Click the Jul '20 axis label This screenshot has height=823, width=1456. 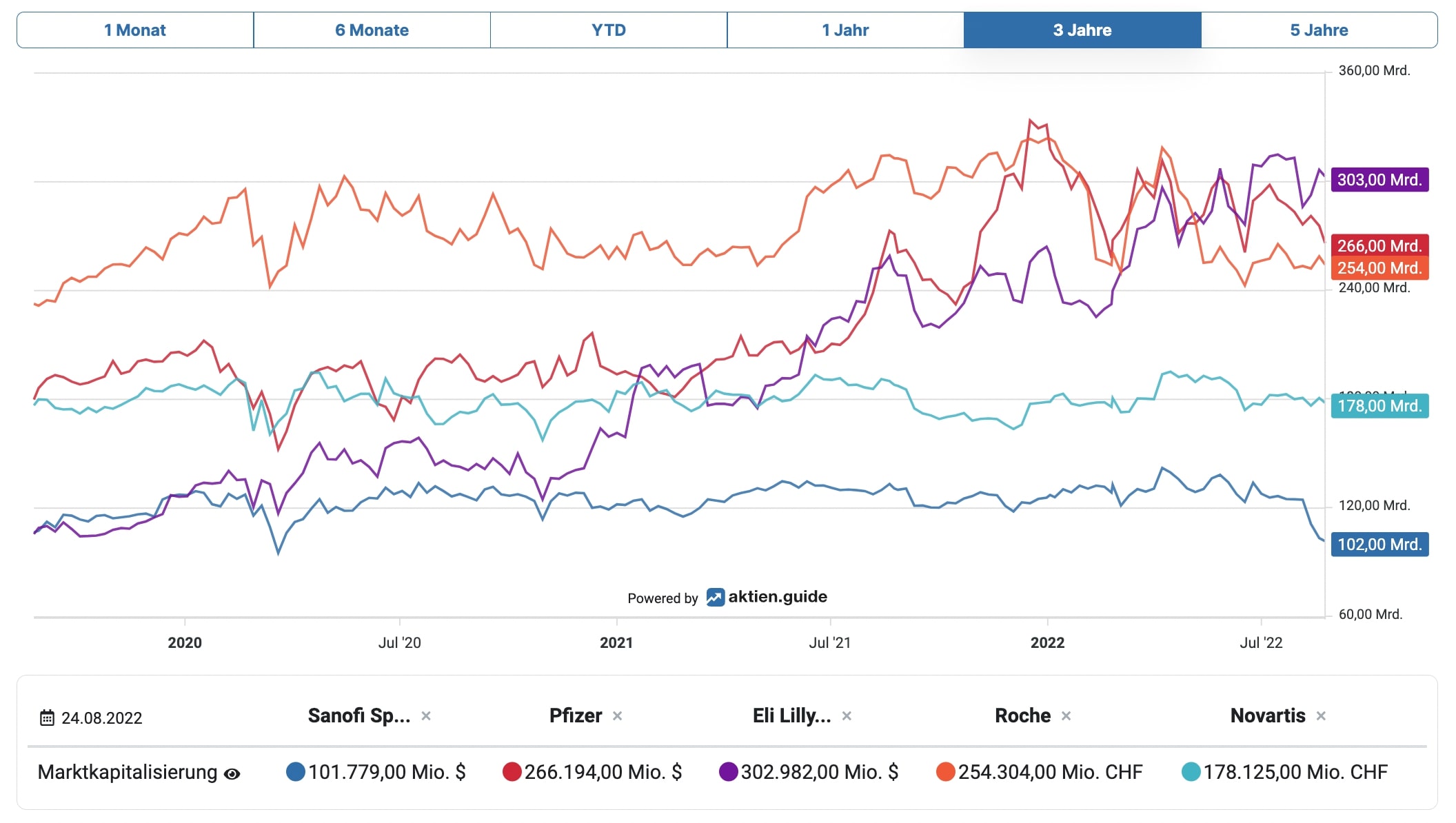(400, 643)
